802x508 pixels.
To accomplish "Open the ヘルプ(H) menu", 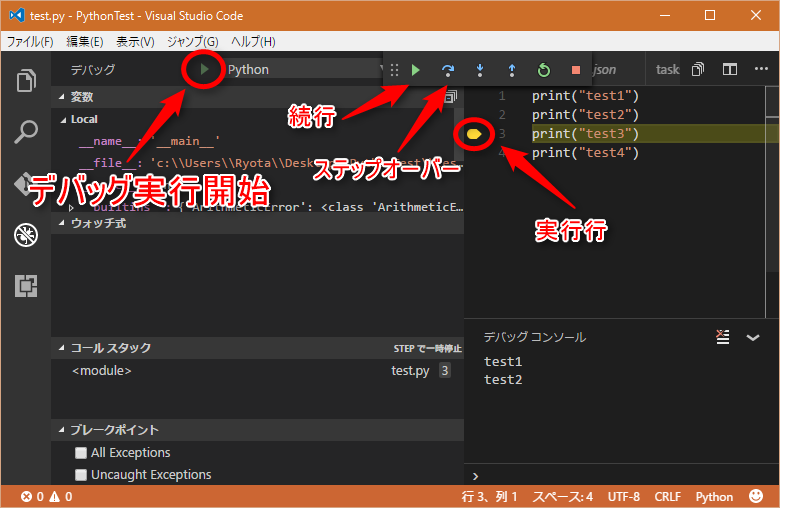I will coord(253,41).
